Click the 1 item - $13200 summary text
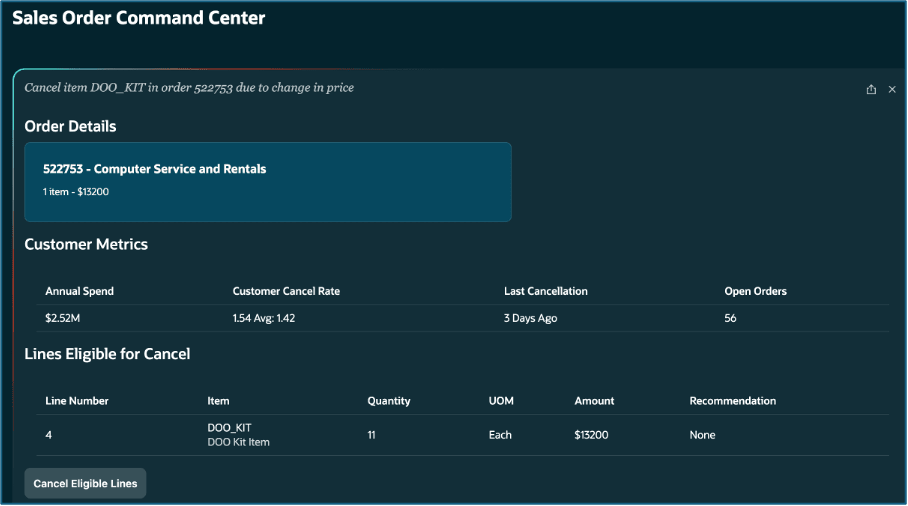 point(76,192)
